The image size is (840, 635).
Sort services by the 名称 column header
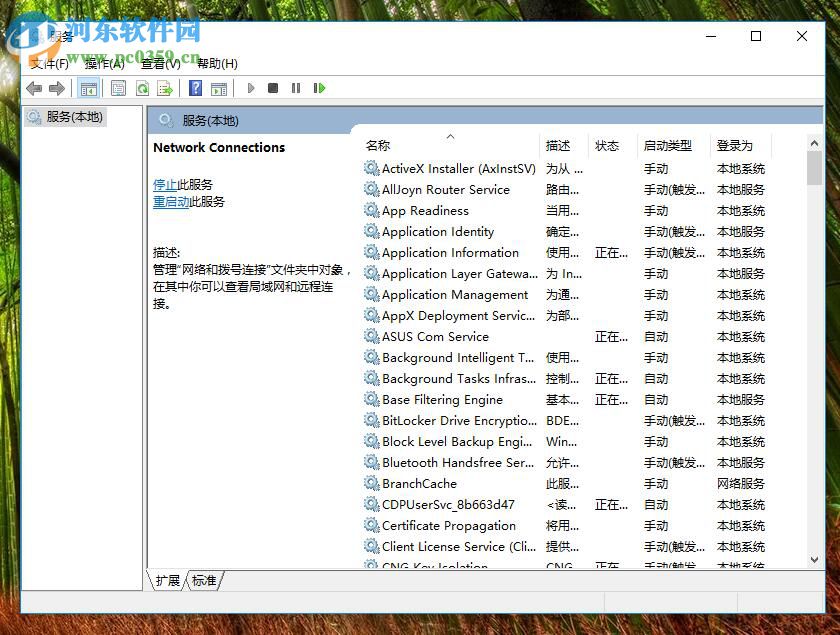[x=377, y=145]
